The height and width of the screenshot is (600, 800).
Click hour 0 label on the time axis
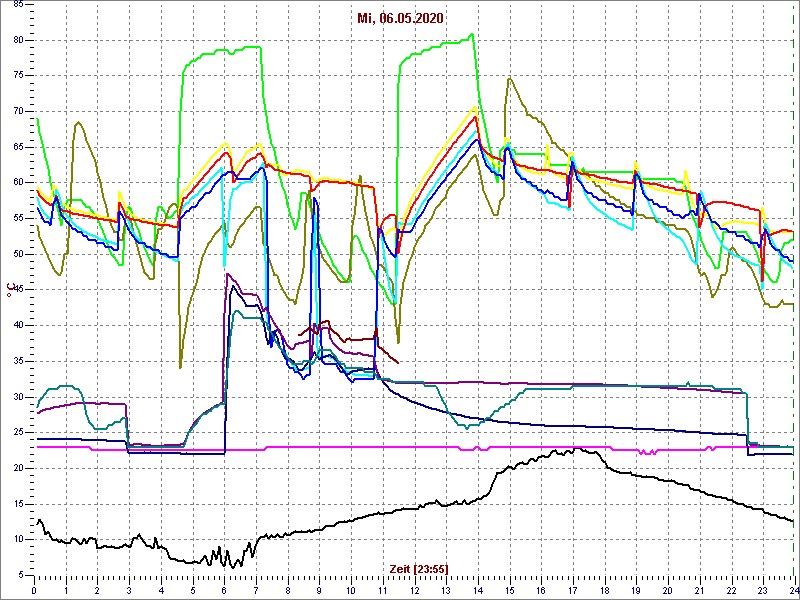click(34, 588)
